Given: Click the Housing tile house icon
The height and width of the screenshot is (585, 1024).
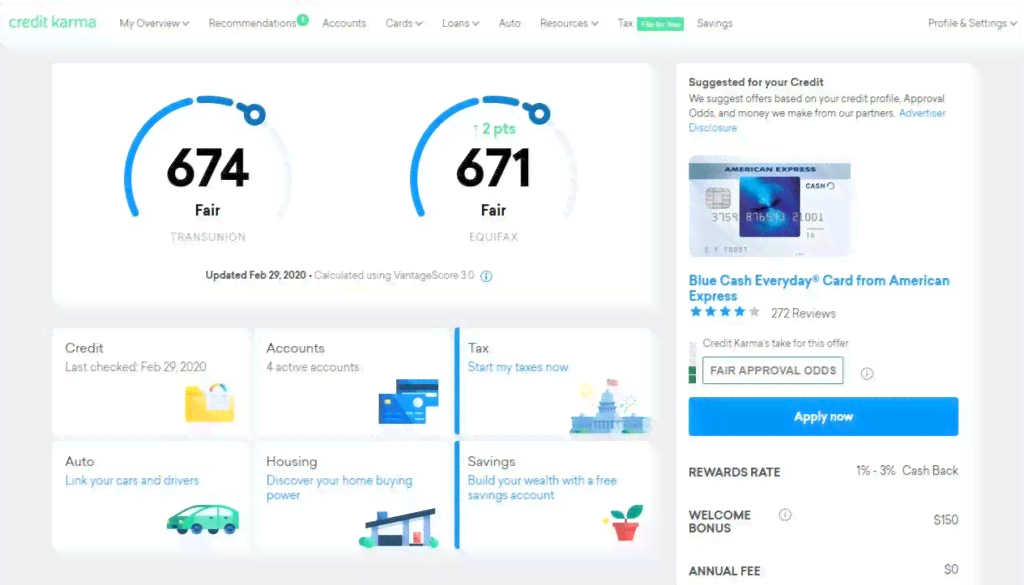Looking at the screenshot, I should (x=399, y=528).
